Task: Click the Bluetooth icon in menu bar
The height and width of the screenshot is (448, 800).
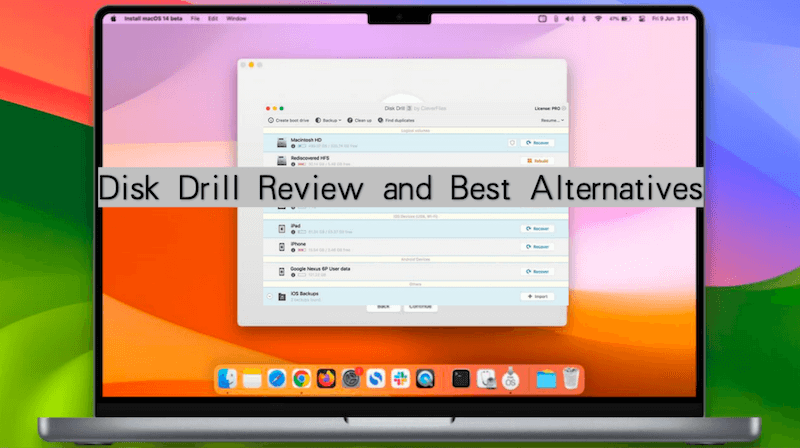Action: (x=584, y=18)
